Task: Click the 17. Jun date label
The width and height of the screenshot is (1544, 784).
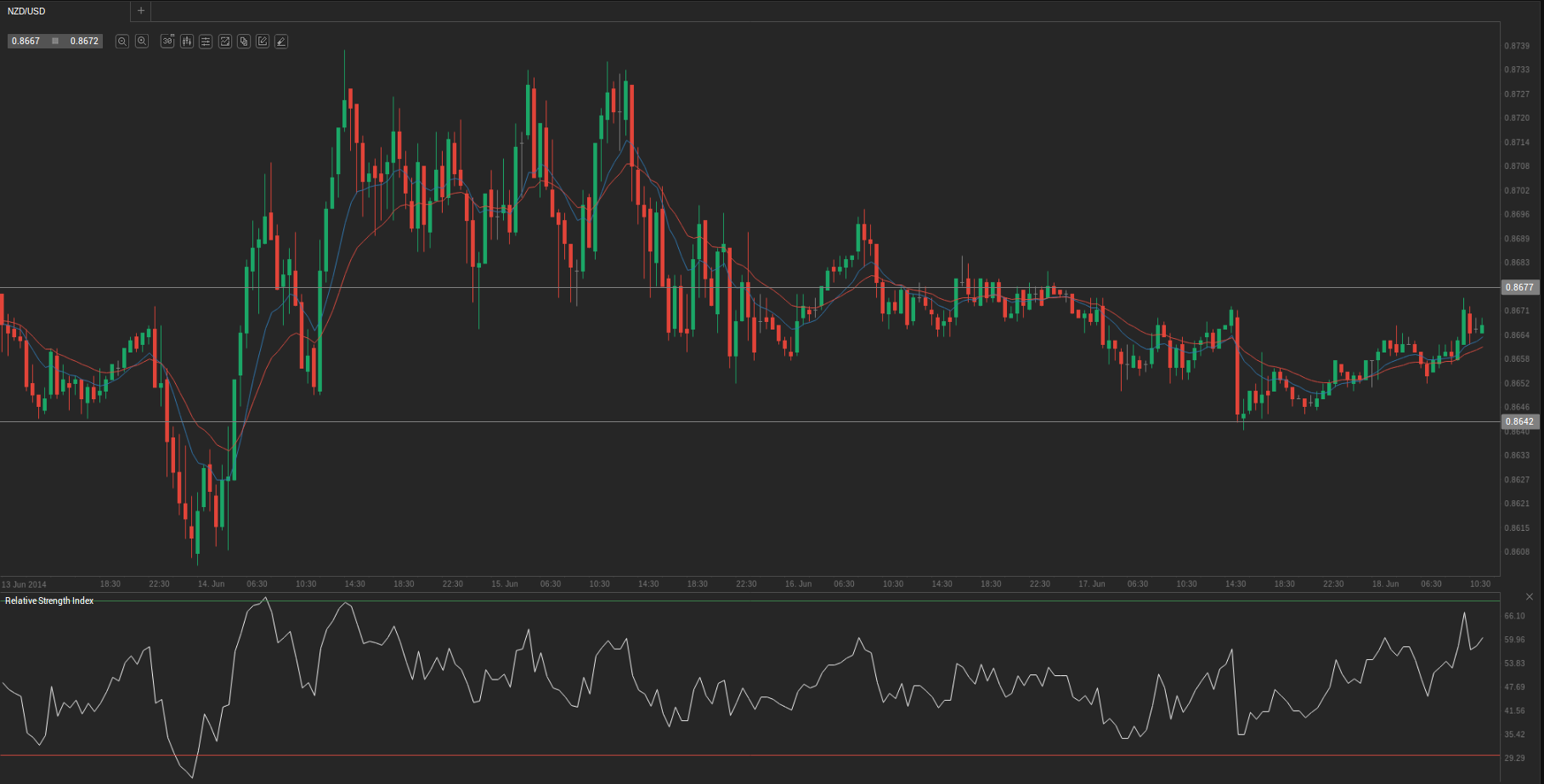Action: (x=1092, y=584)
